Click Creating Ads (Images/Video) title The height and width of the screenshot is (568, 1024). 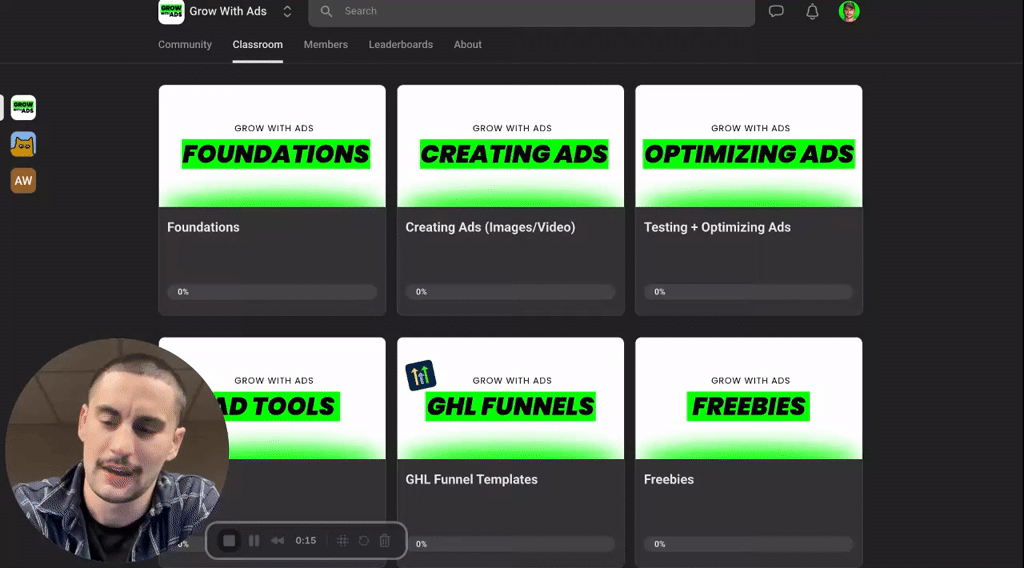tap(490, 227)
